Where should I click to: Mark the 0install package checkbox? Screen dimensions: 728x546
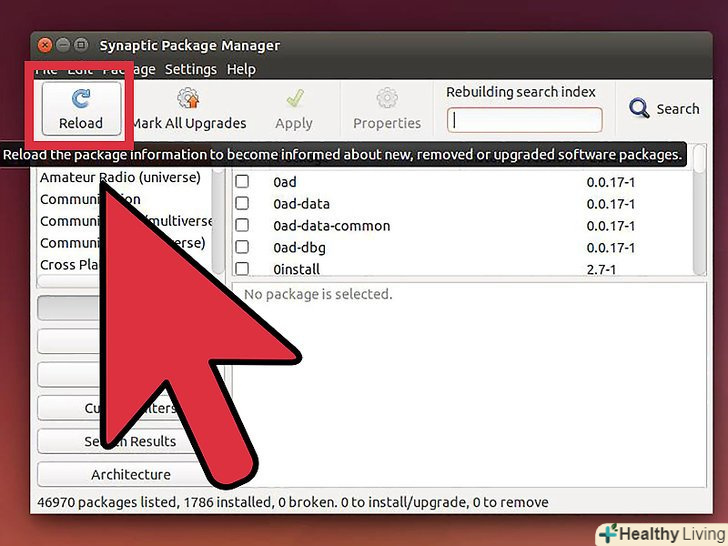pyautogui.click(x=242, y=268)
